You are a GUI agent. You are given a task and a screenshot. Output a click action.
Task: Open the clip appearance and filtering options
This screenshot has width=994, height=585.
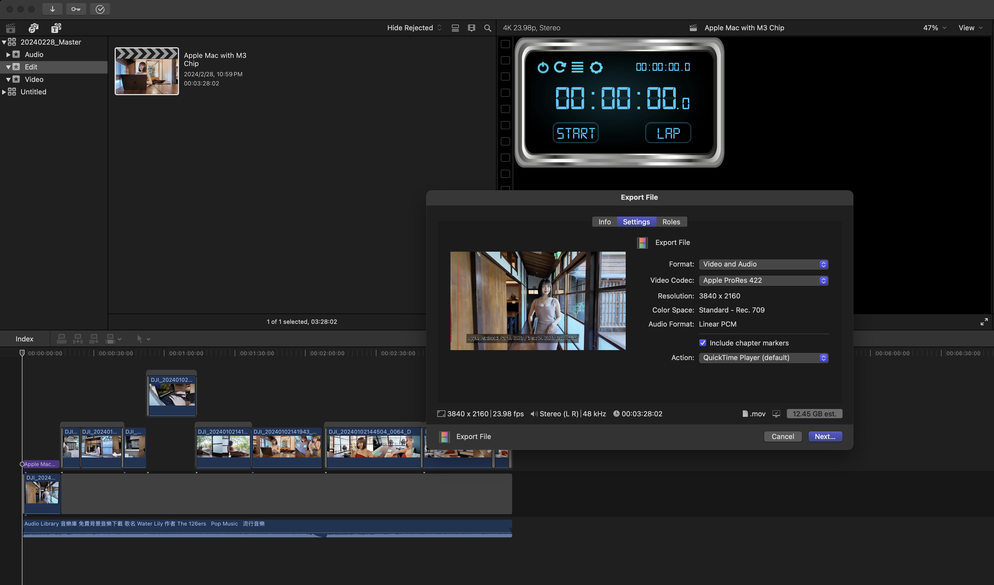pos(471,28)
